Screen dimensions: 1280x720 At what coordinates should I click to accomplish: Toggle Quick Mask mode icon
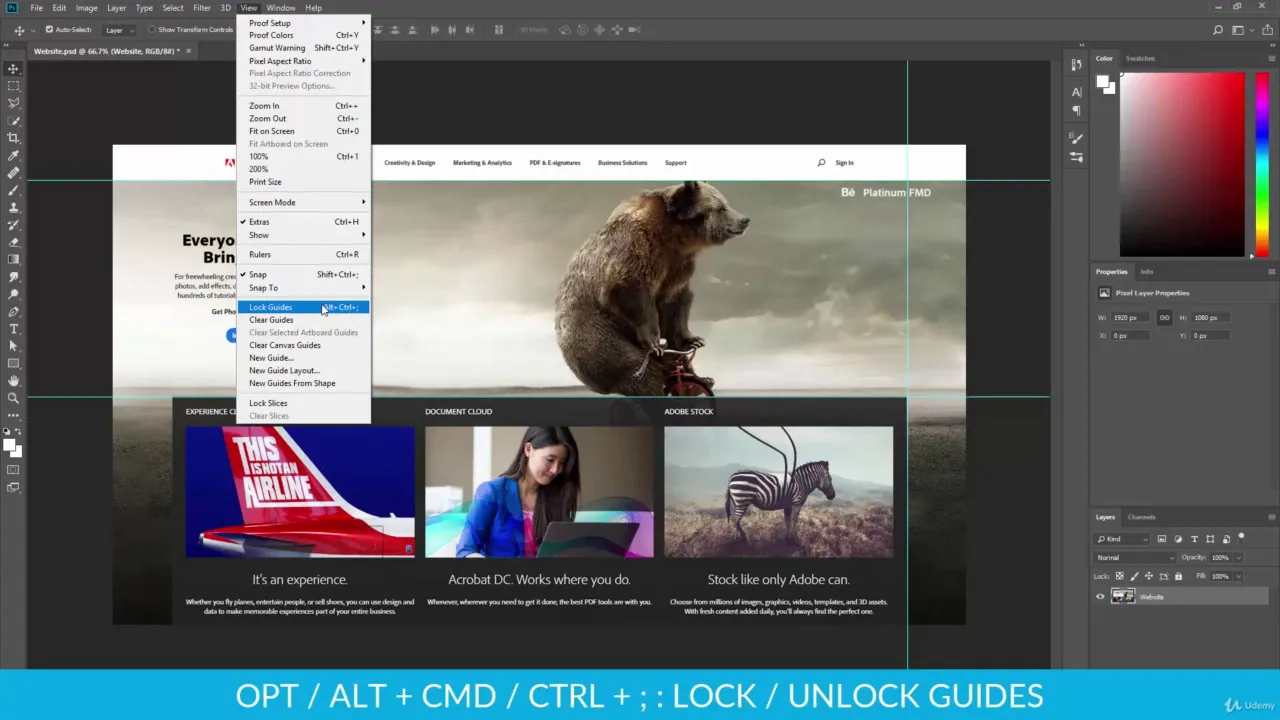pos(14,470)
